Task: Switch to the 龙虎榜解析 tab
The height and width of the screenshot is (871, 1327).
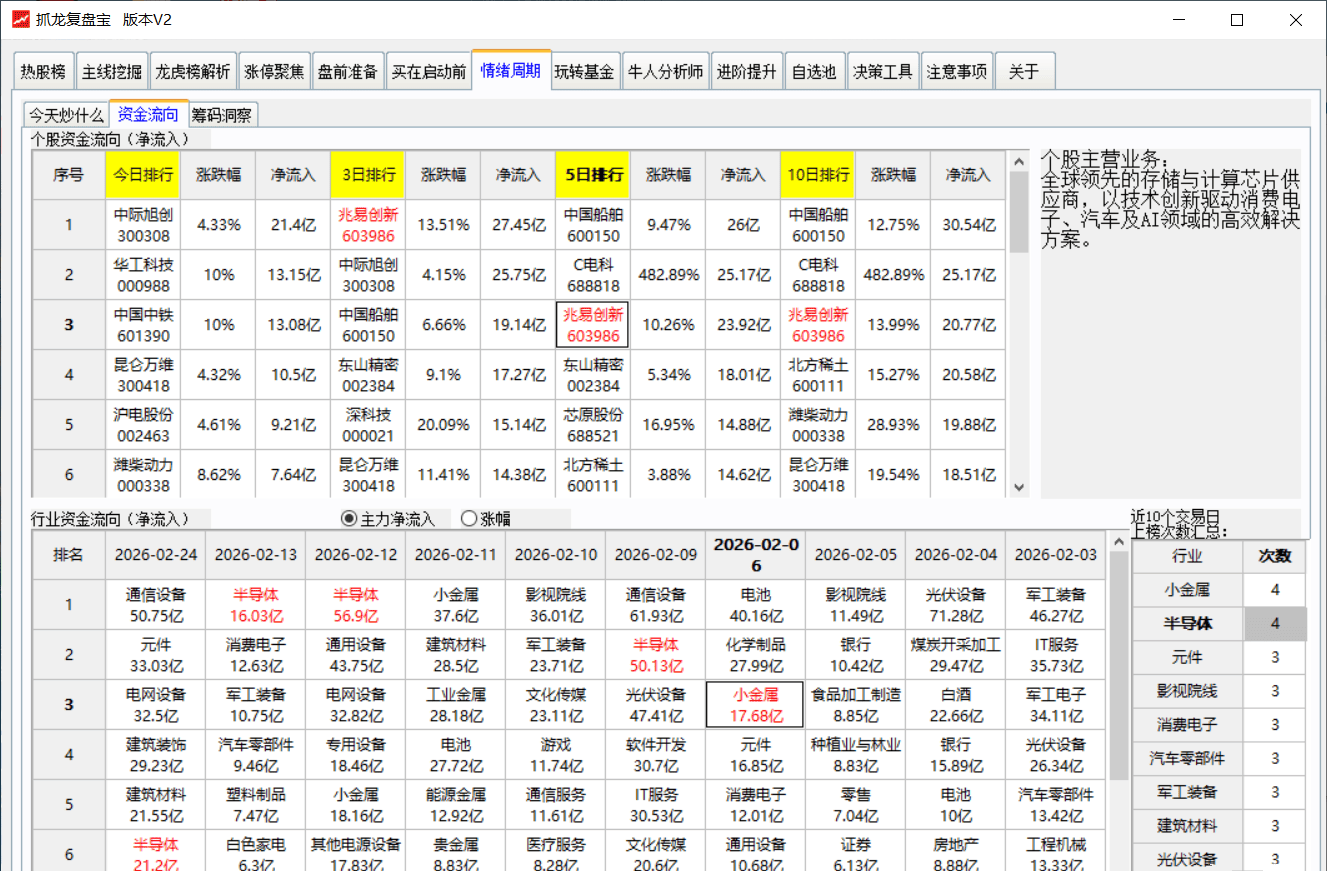Action: [193, 72]
